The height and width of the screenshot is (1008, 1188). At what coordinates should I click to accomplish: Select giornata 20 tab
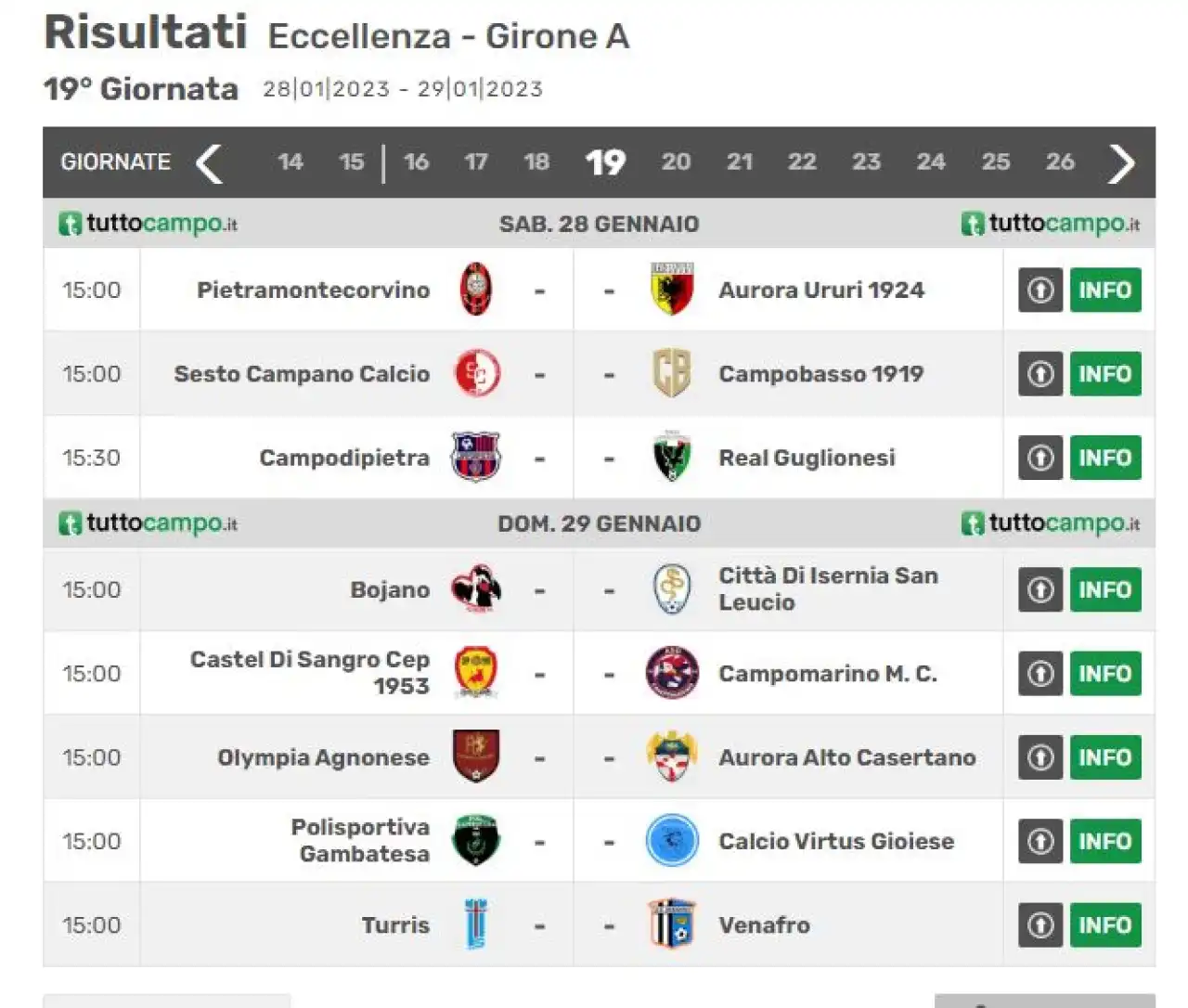(x=676, y=162)
